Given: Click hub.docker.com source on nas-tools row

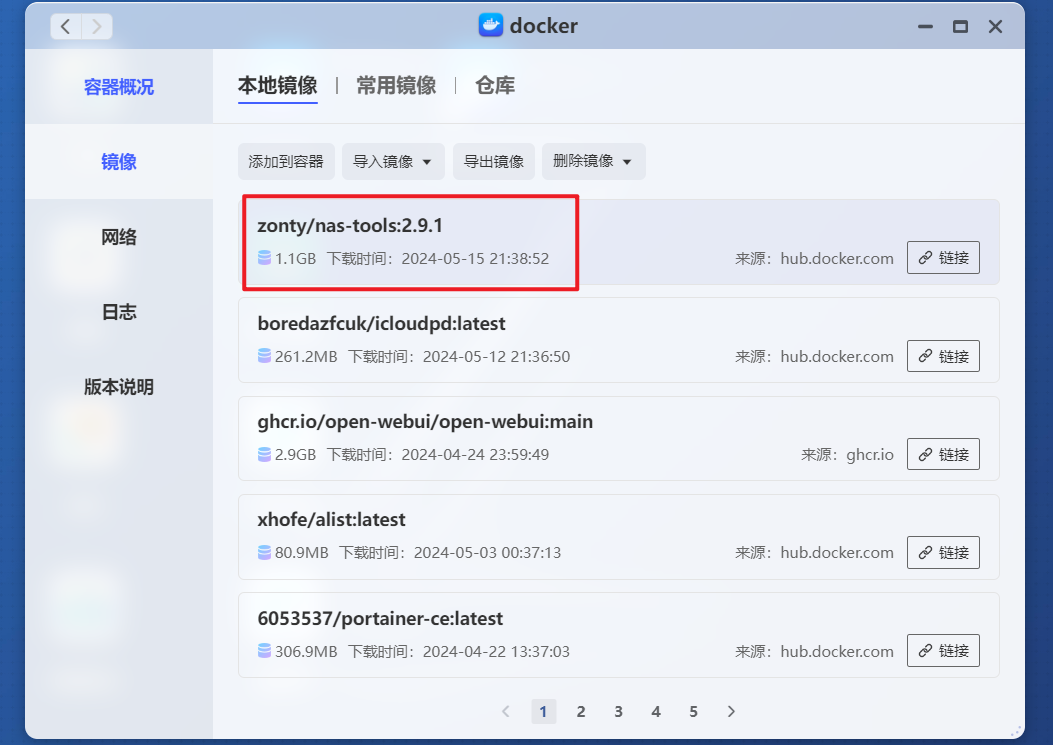Looking at the screenshot, I should click(x=837, y=259).
